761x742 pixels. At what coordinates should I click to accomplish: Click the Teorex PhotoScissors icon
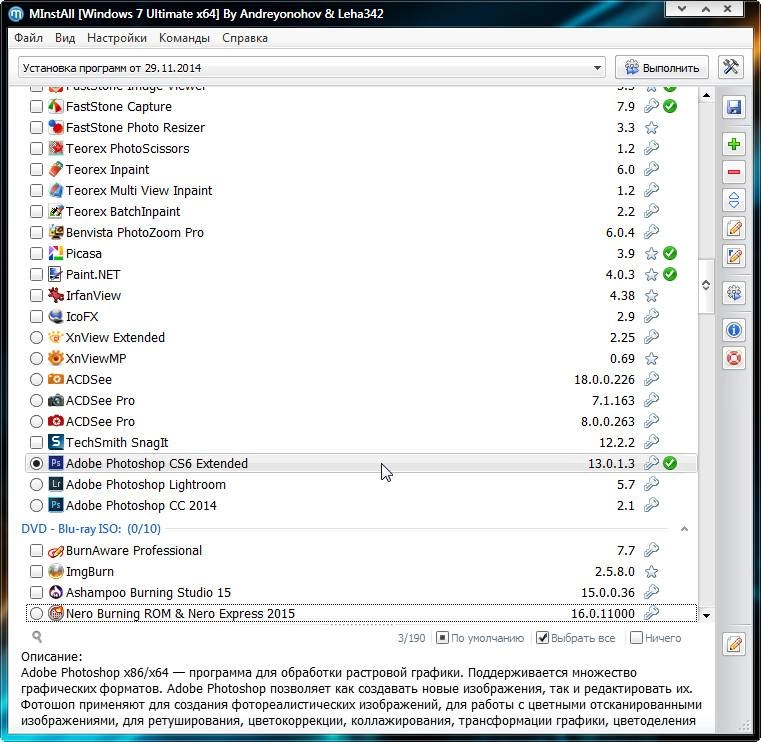click(x=56, y=148)
